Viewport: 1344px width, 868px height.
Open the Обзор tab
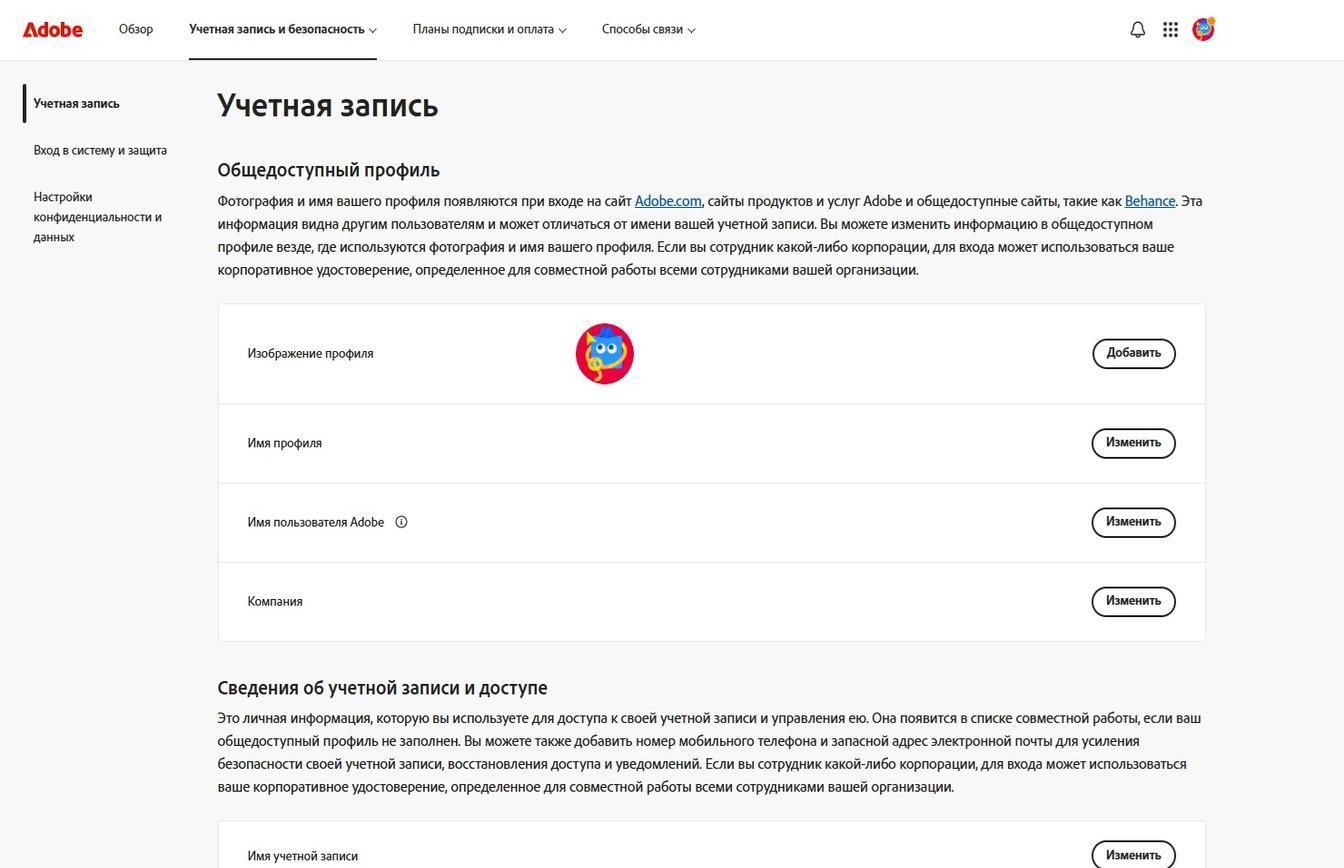click(x=136, y=30)
